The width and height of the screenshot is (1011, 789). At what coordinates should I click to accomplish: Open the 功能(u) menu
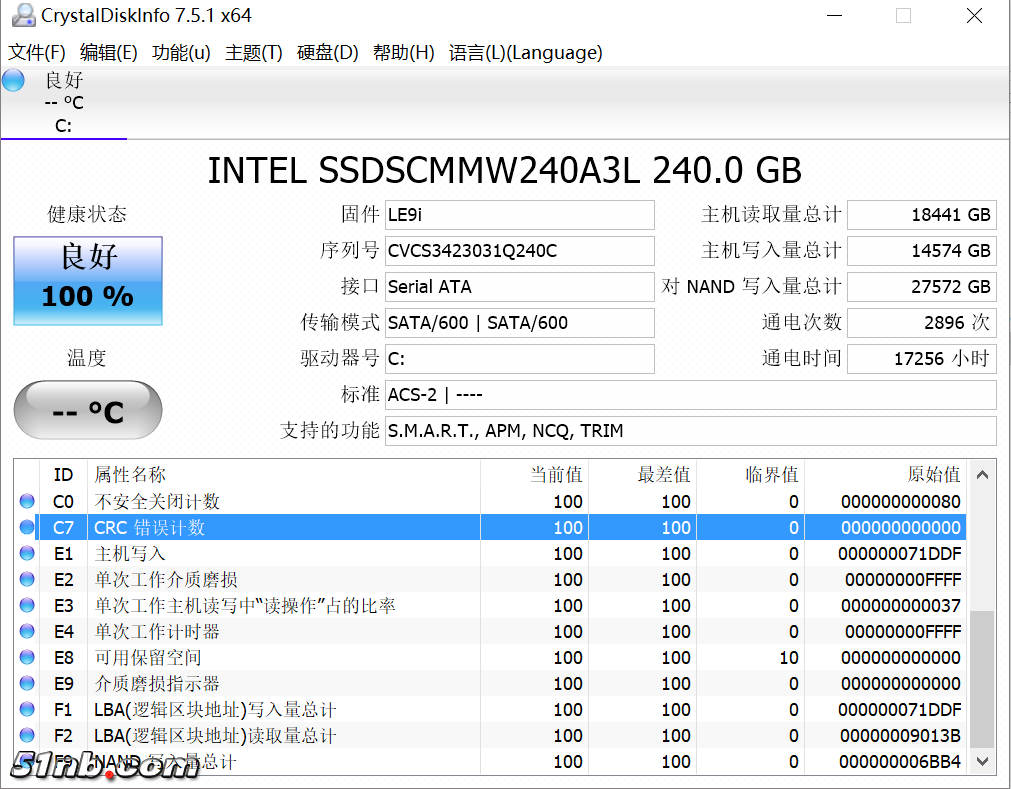coord(181,53)
